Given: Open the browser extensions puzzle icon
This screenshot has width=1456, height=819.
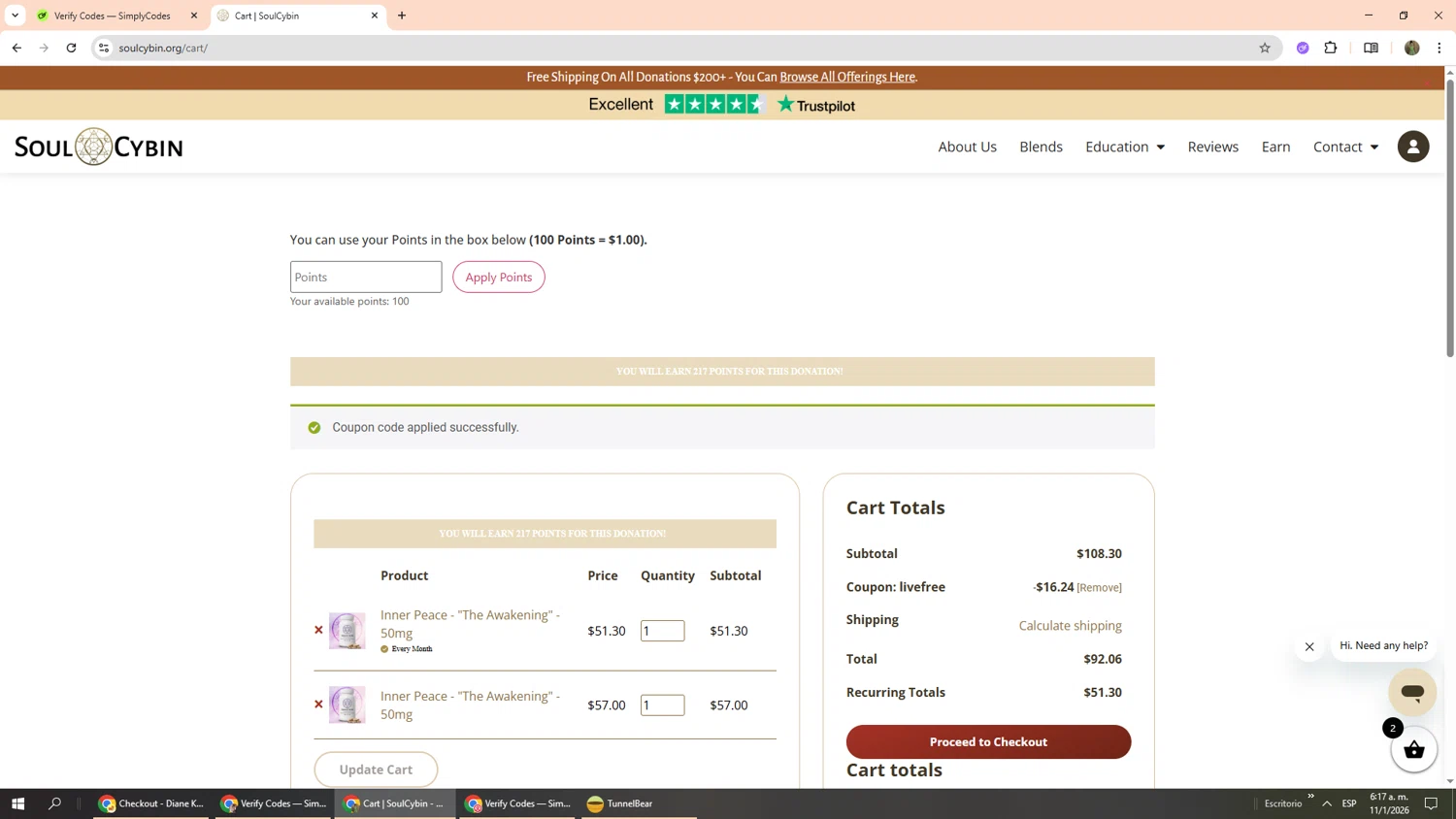Looking at the screenshot, I should point(1331,48).
